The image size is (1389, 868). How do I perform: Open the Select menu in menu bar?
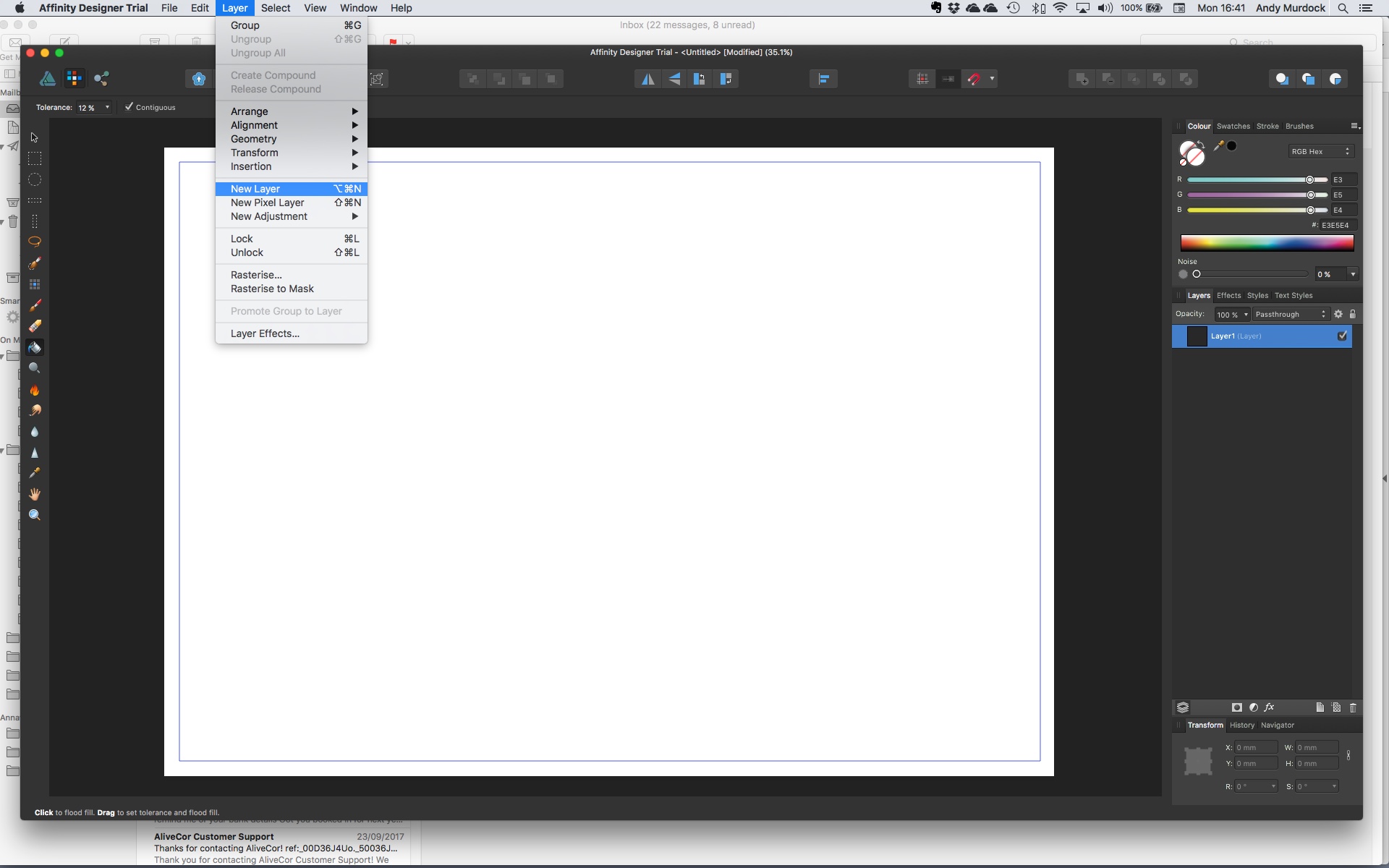276,8
